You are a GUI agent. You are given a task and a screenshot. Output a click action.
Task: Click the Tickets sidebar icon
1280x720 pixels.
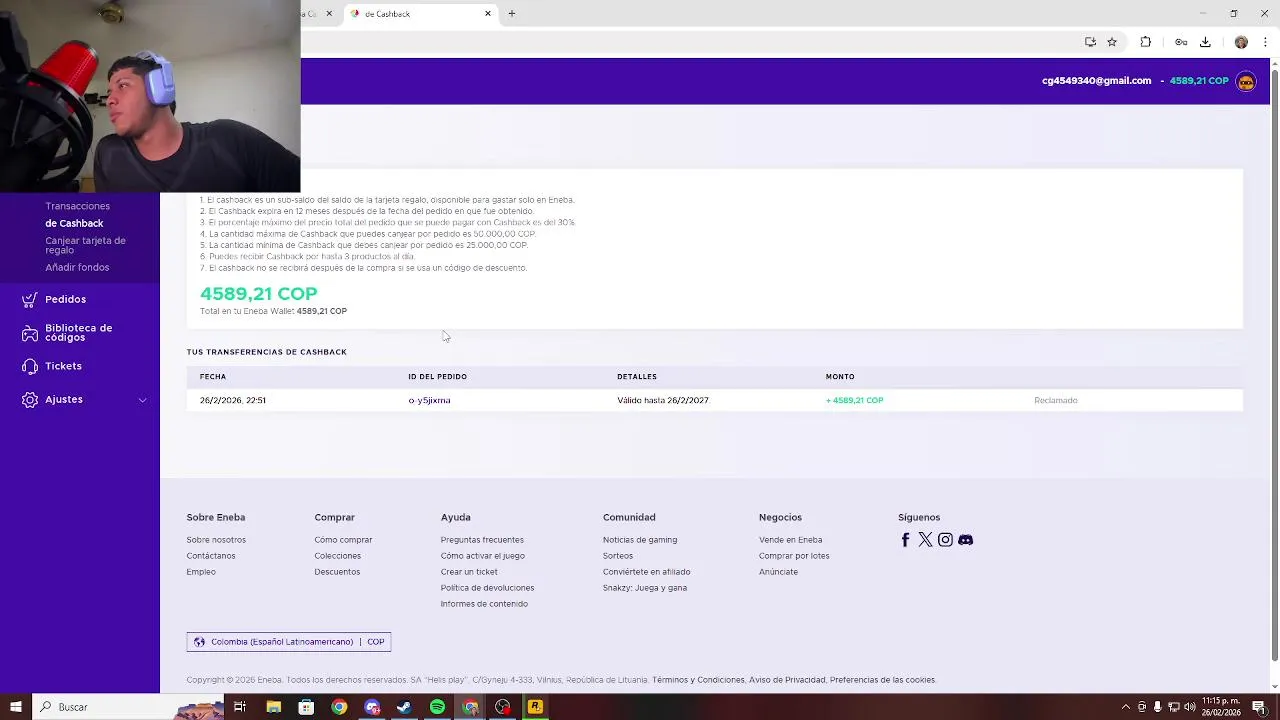point(30,366)
